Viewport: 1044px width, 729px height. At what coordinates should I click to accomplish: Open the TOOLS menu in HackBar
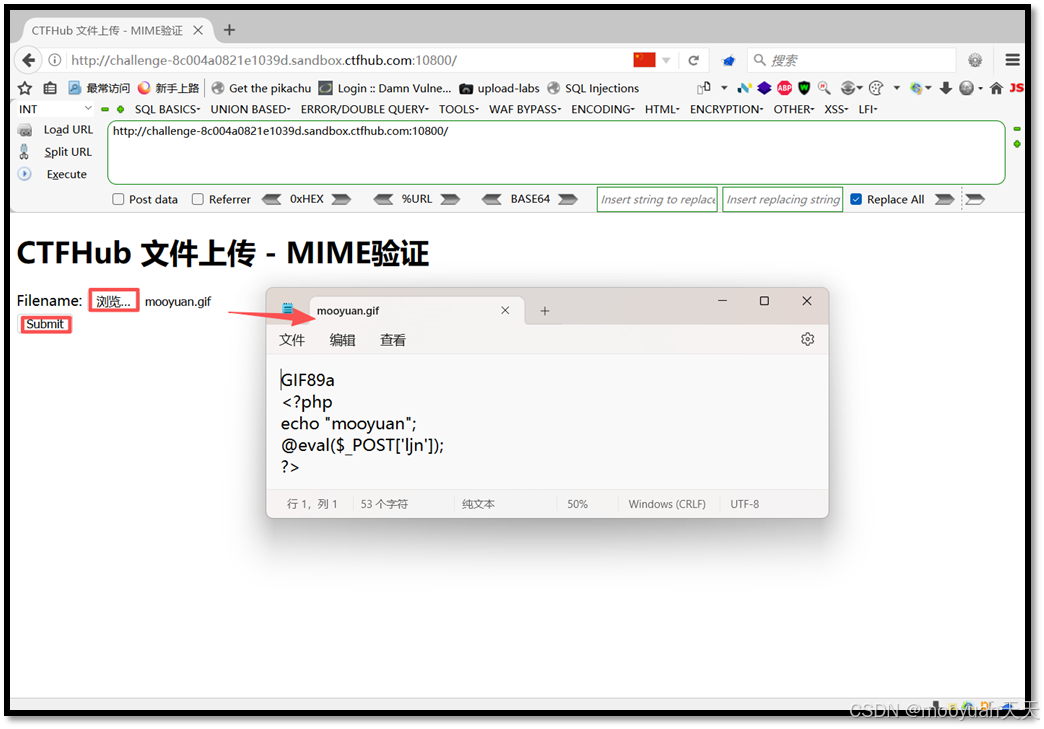coord(459,109)
